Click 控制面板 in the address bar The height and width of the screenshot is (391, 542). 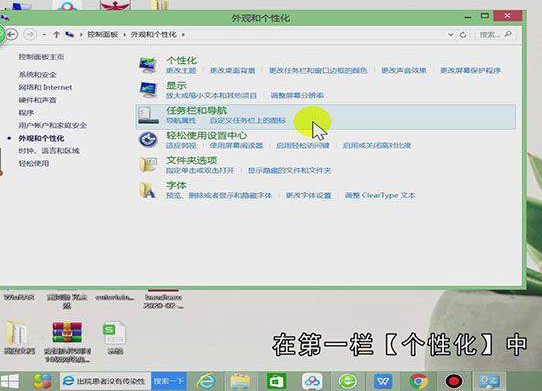[103, 35]
